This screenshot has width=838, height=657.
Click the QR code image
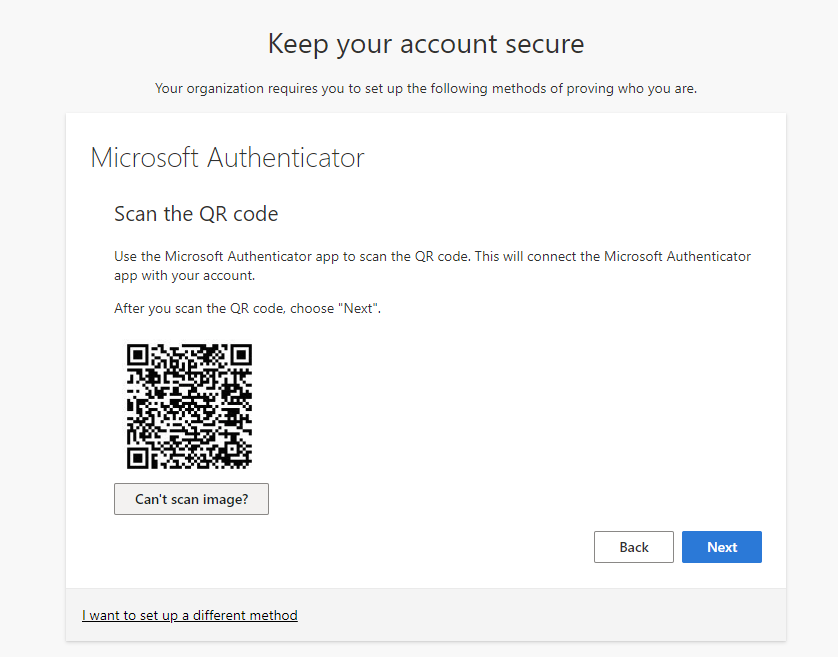(x=189, y=406)
